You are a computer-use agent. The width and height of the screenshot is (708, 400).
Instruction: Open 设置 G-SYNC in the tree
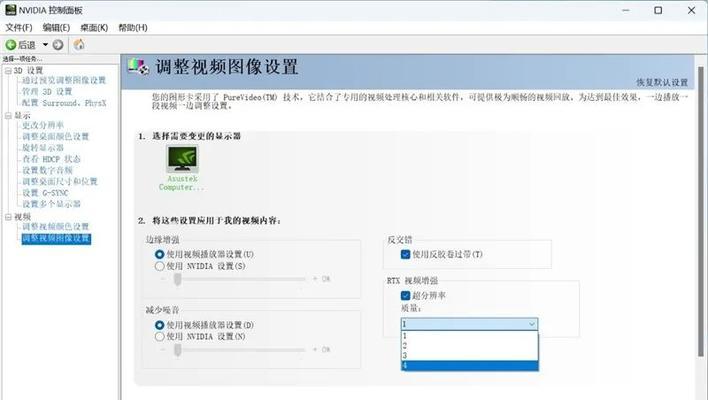click(45, 193)
